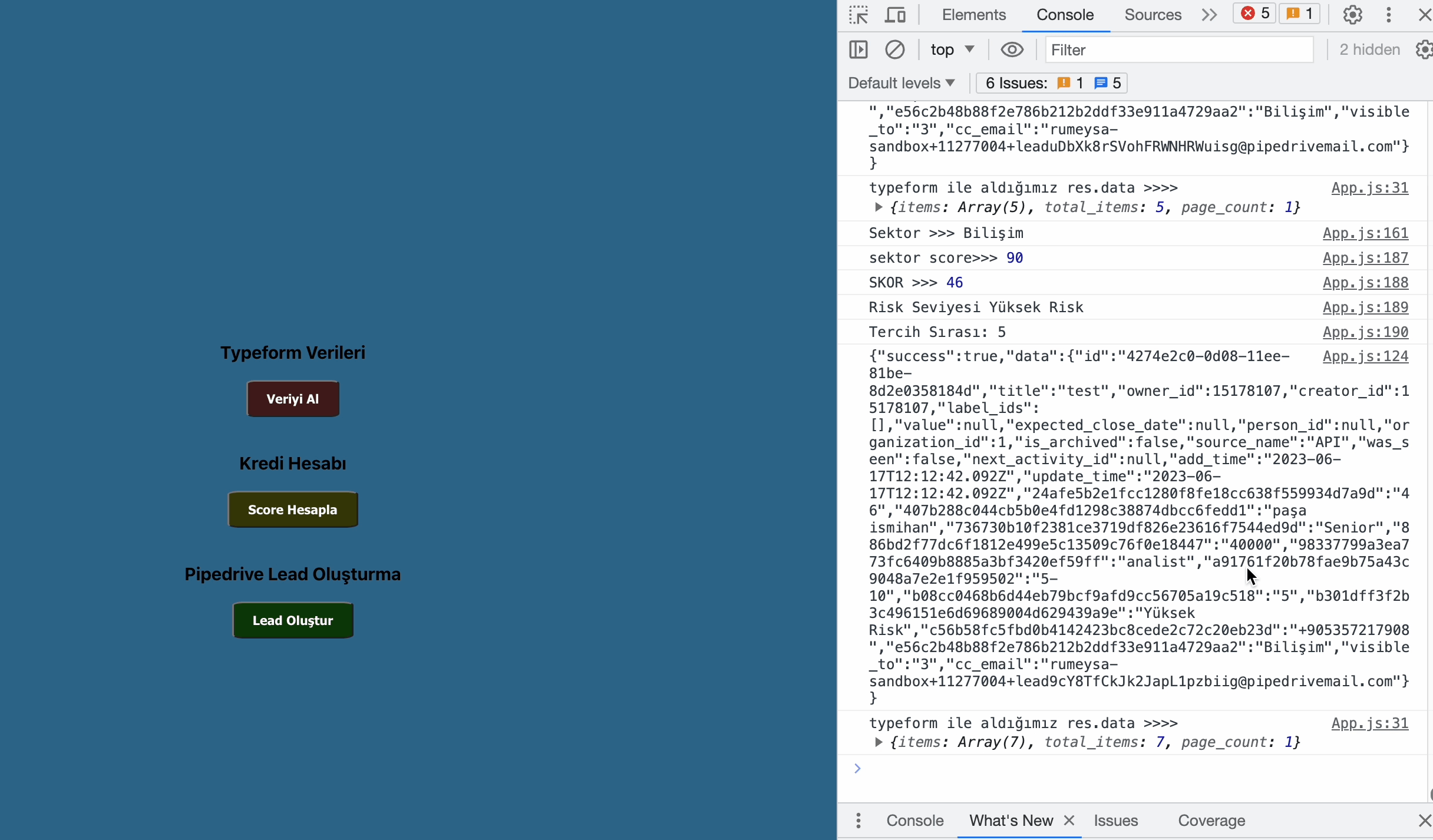Screen dimensions: 1433x840
Task: Close the What's New tab
Action: tap(1069, 820)
